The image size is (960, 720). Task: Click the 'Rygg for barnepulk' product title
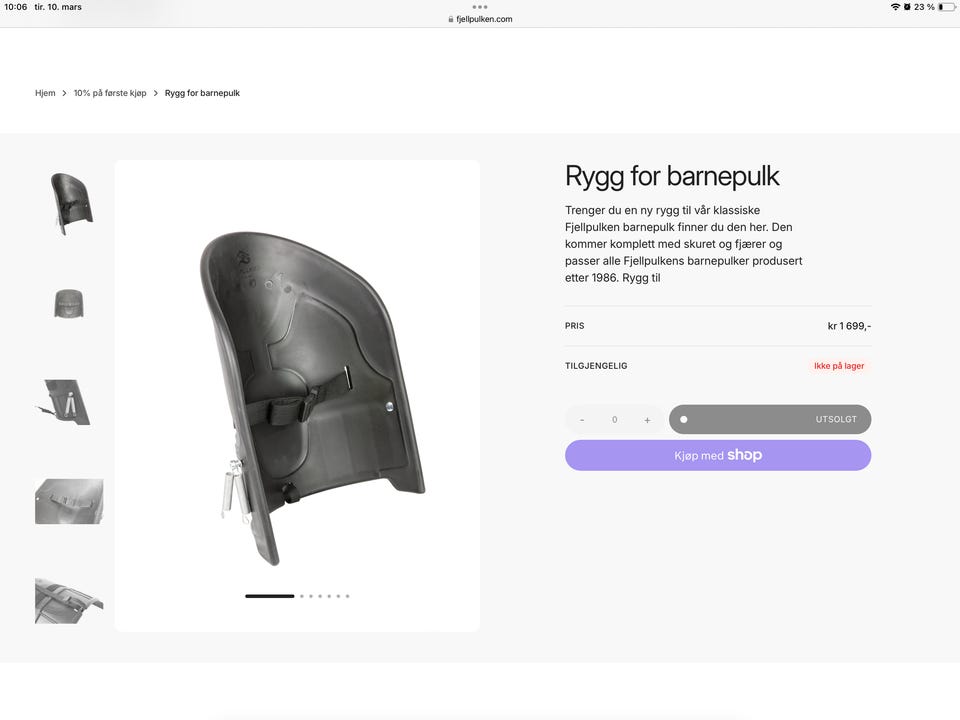tap(672, 177)
